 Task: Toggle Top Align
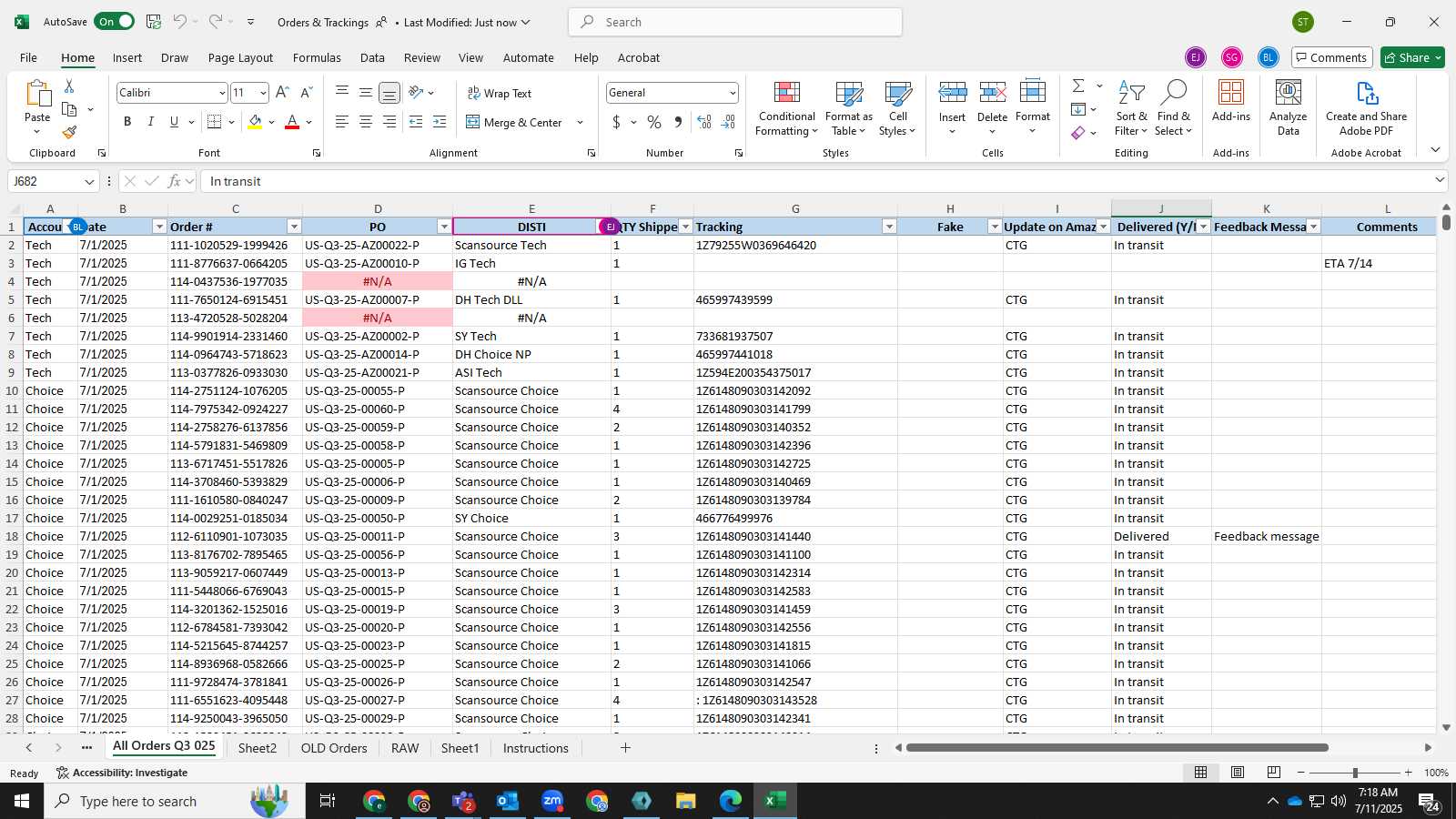[342, 93]
